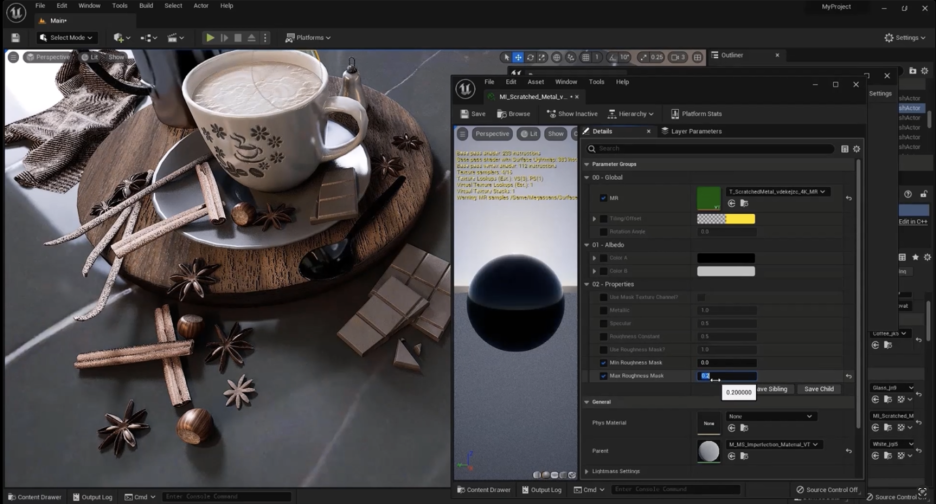The image size is (936, 504).
Task: Enable the Metallic parameter checkbox
Action: pyautogui.click(x=603, y=310)
